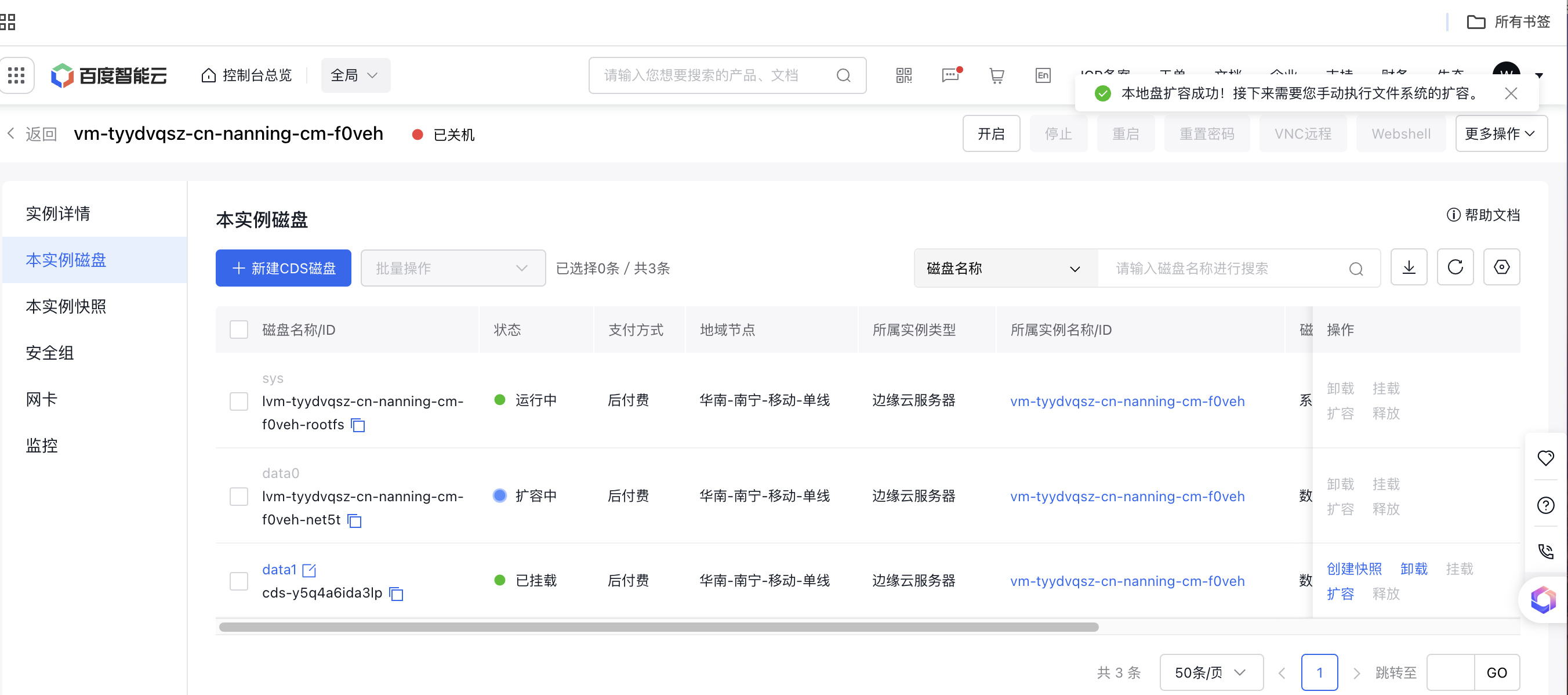The height and width of the screenshot is (695, 1568).
Task: Open the help documentation info icon
Action: pyautogui.click(x=1453, y=215)
